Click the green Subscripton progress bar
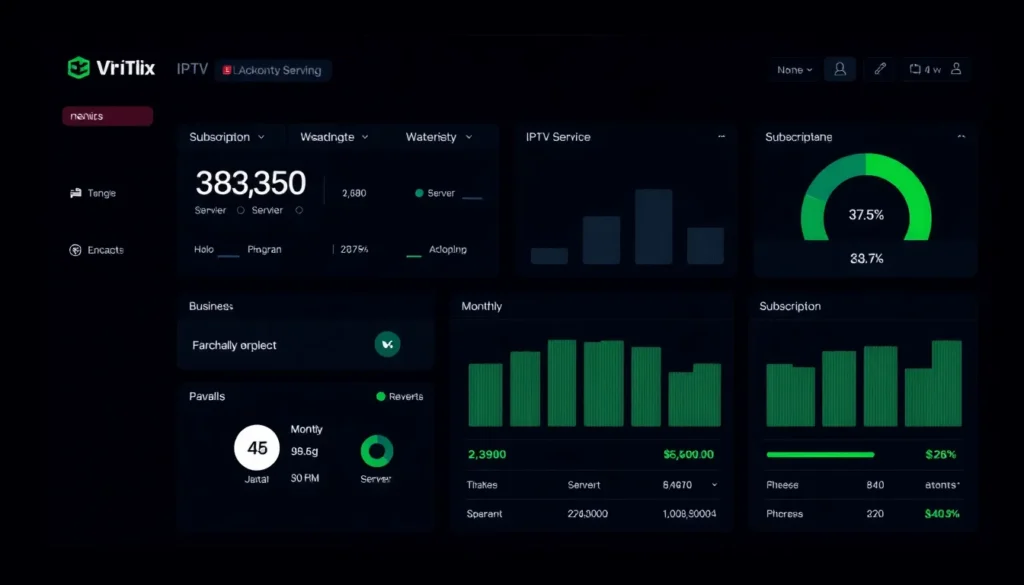 coord(820,454)
